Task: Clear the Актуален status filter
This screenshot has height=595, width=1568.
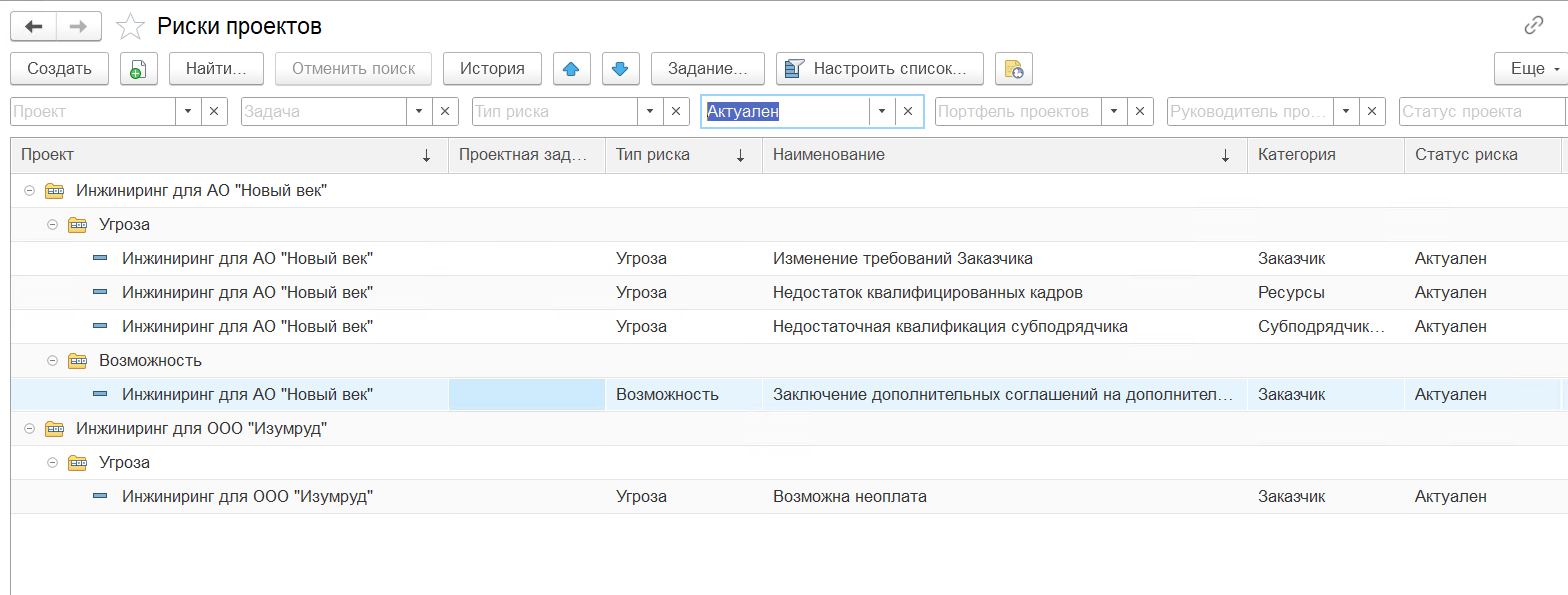Action: pyautogui.click(x=908, y=112)
